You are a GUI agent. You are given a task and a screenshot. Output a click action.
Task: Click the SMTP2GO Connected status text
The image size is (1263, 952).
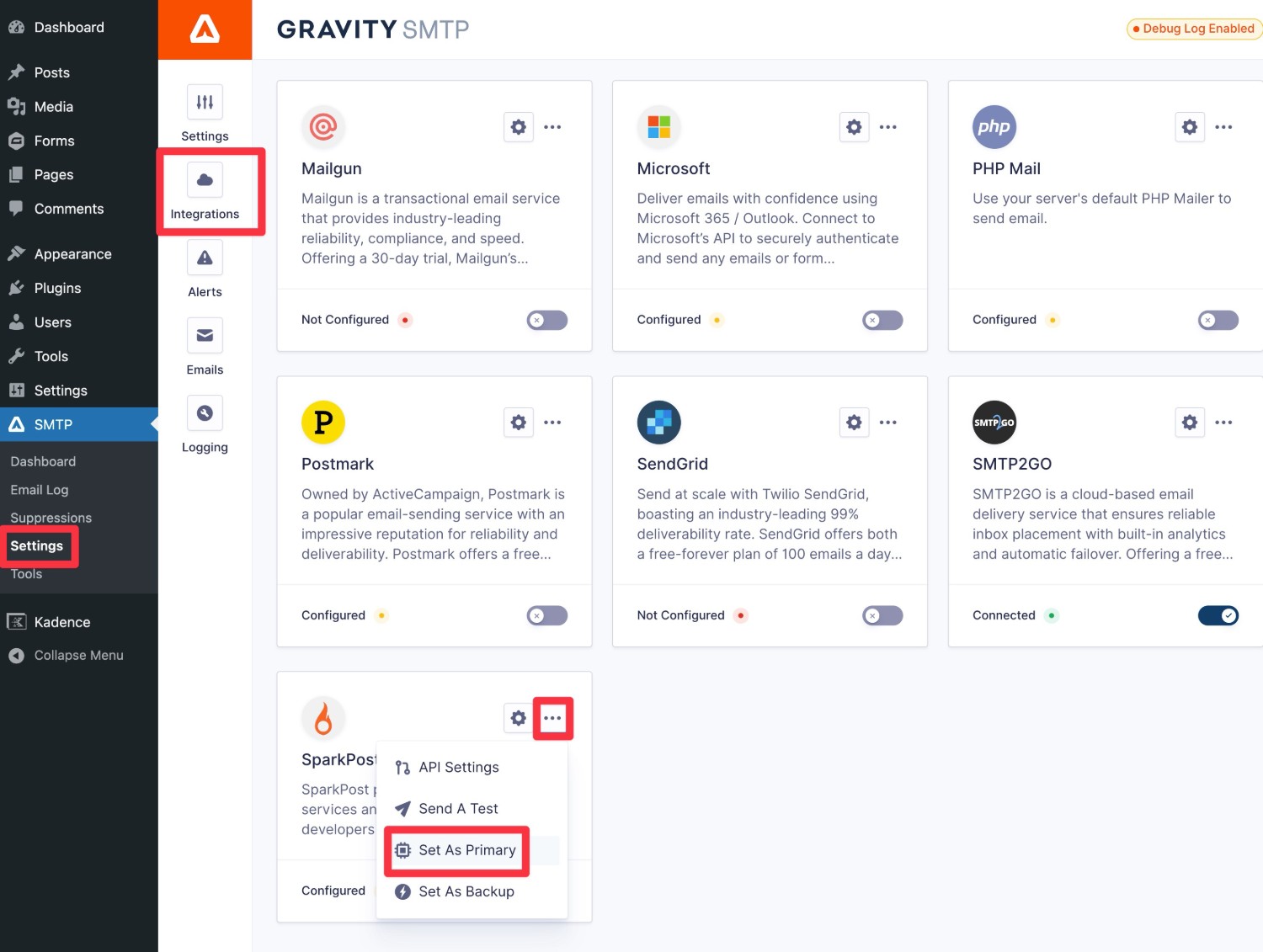point(1004,615)
